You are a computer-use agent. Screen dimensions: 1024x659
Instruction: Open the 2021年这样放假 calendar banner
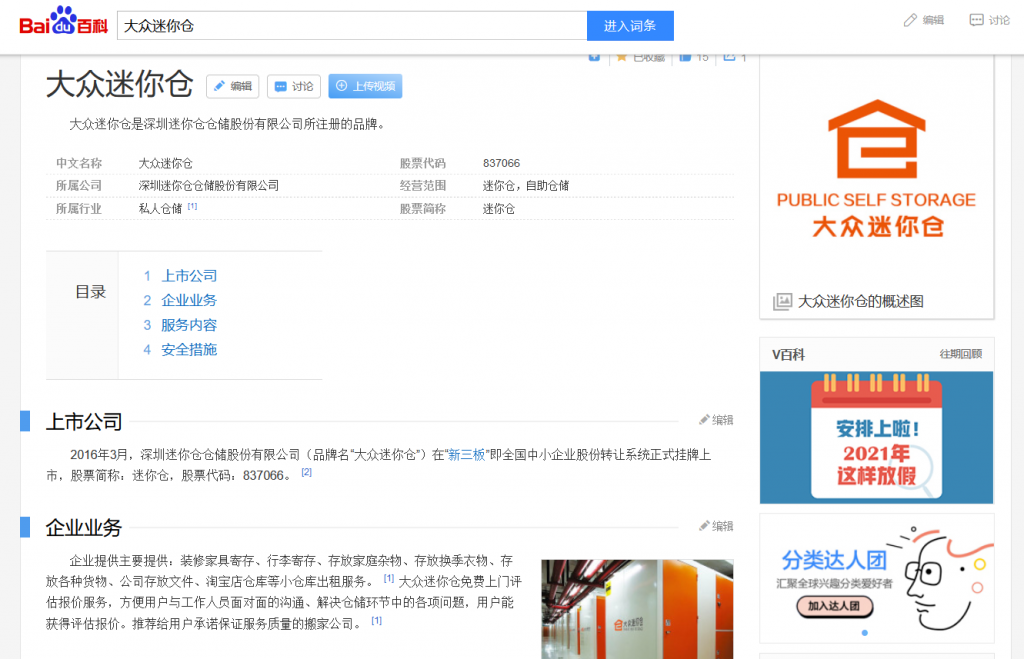tap(876, 438)
